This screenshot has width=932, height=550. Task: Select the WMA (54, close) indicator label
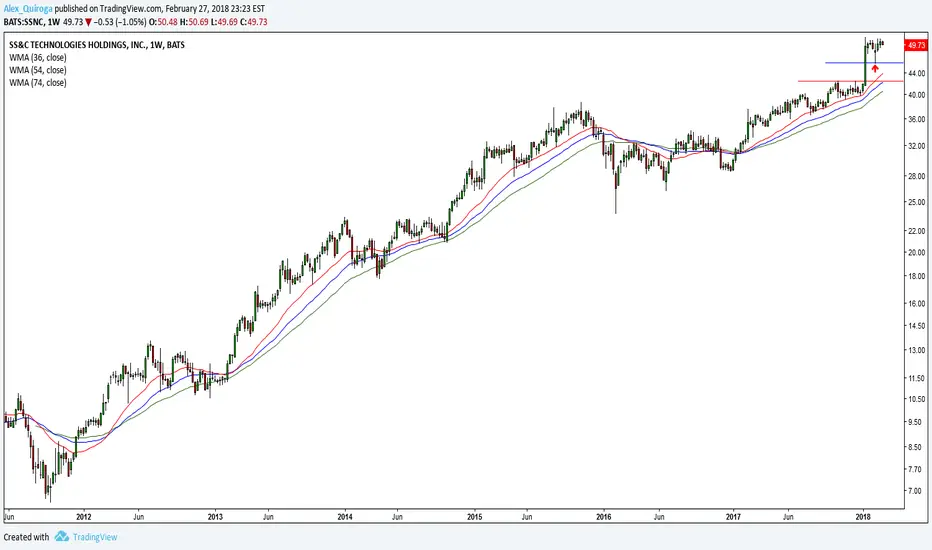(x=37, y=70)
